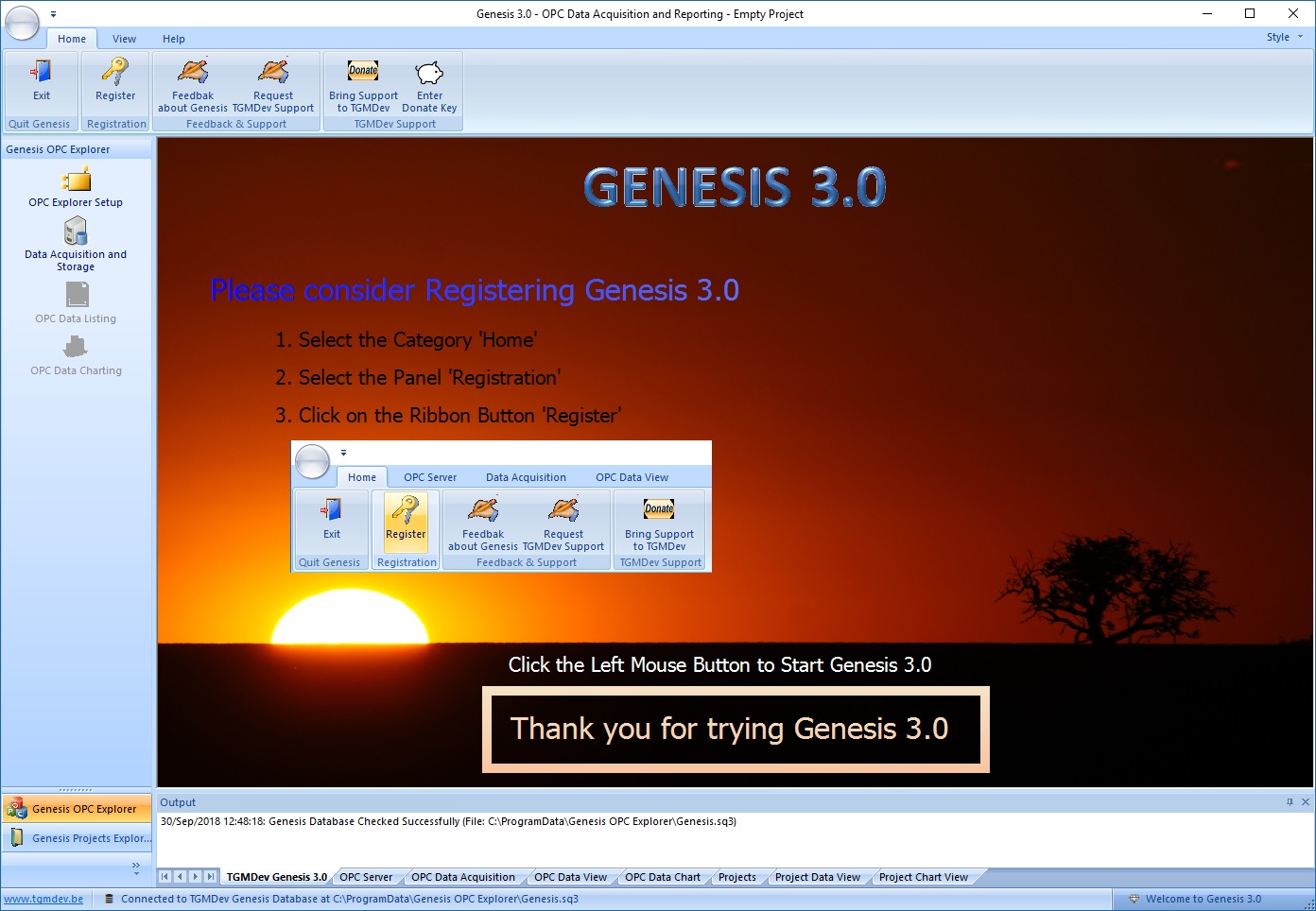This screenshot has width=1316, height=911.
Task: Select the Project Data View tab
Action: 818,877
